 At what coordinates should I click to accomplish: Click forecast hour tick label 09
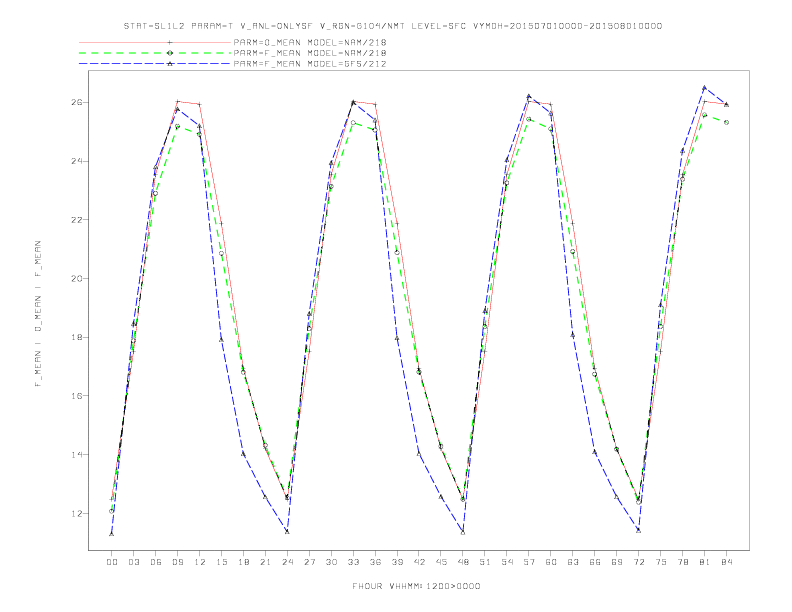(x=177, y=562)
